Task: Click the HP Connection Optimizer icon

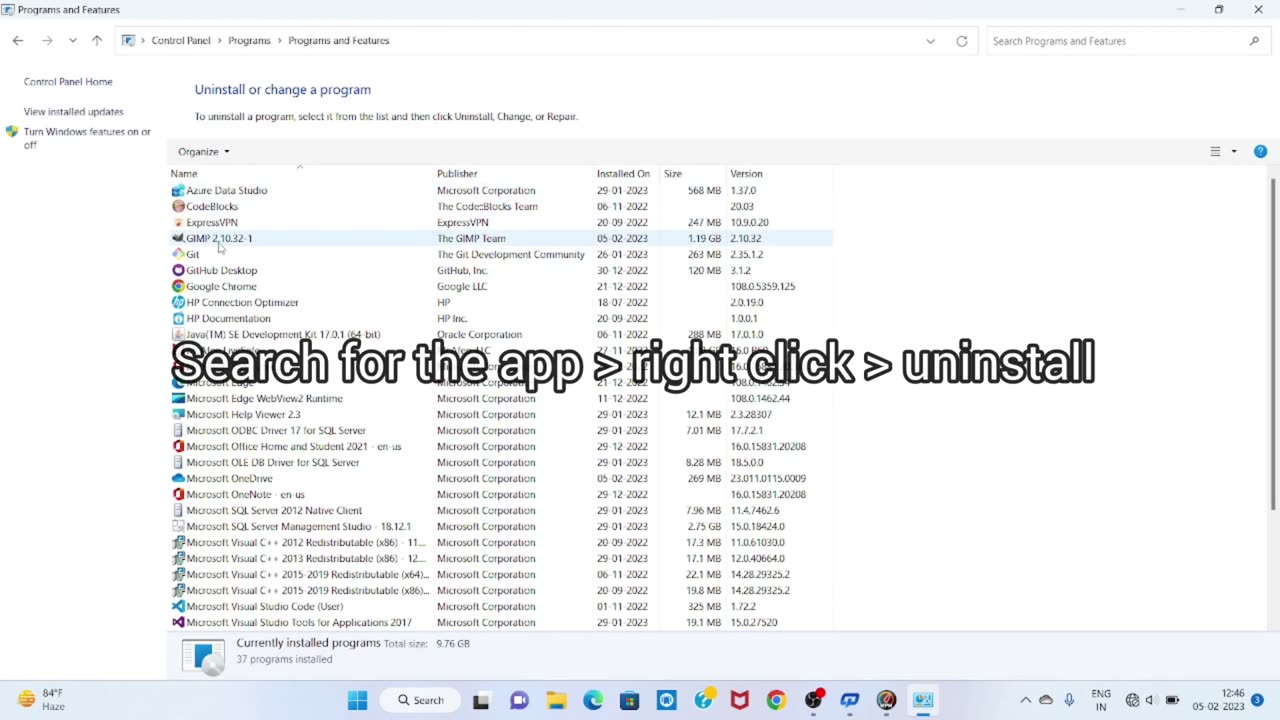Action: pyautogui.click(x=178, y=302)
